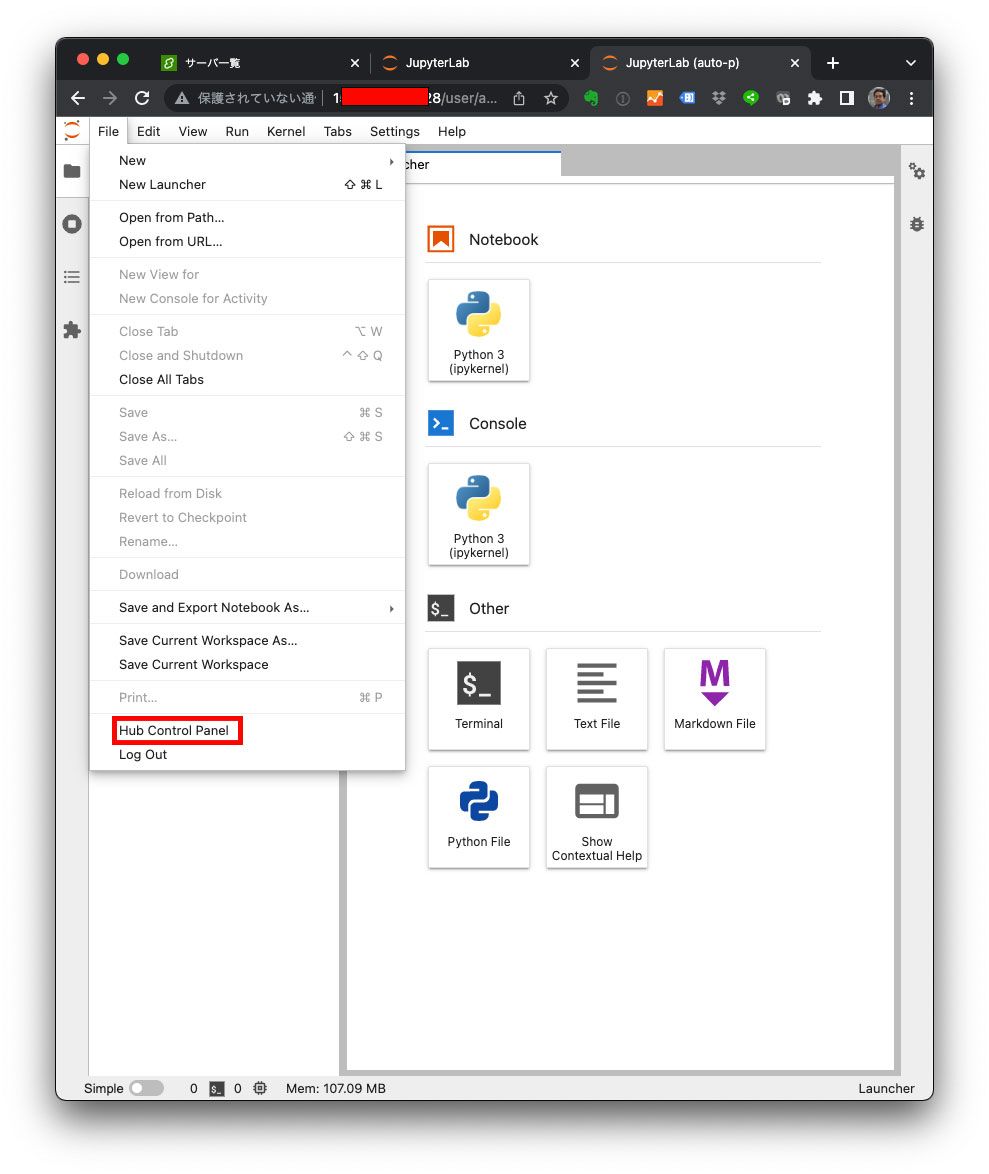Screen dimensions: 989x1174
Task: Open the Property Inspector gears icon
Action: (x=916, y=171)
